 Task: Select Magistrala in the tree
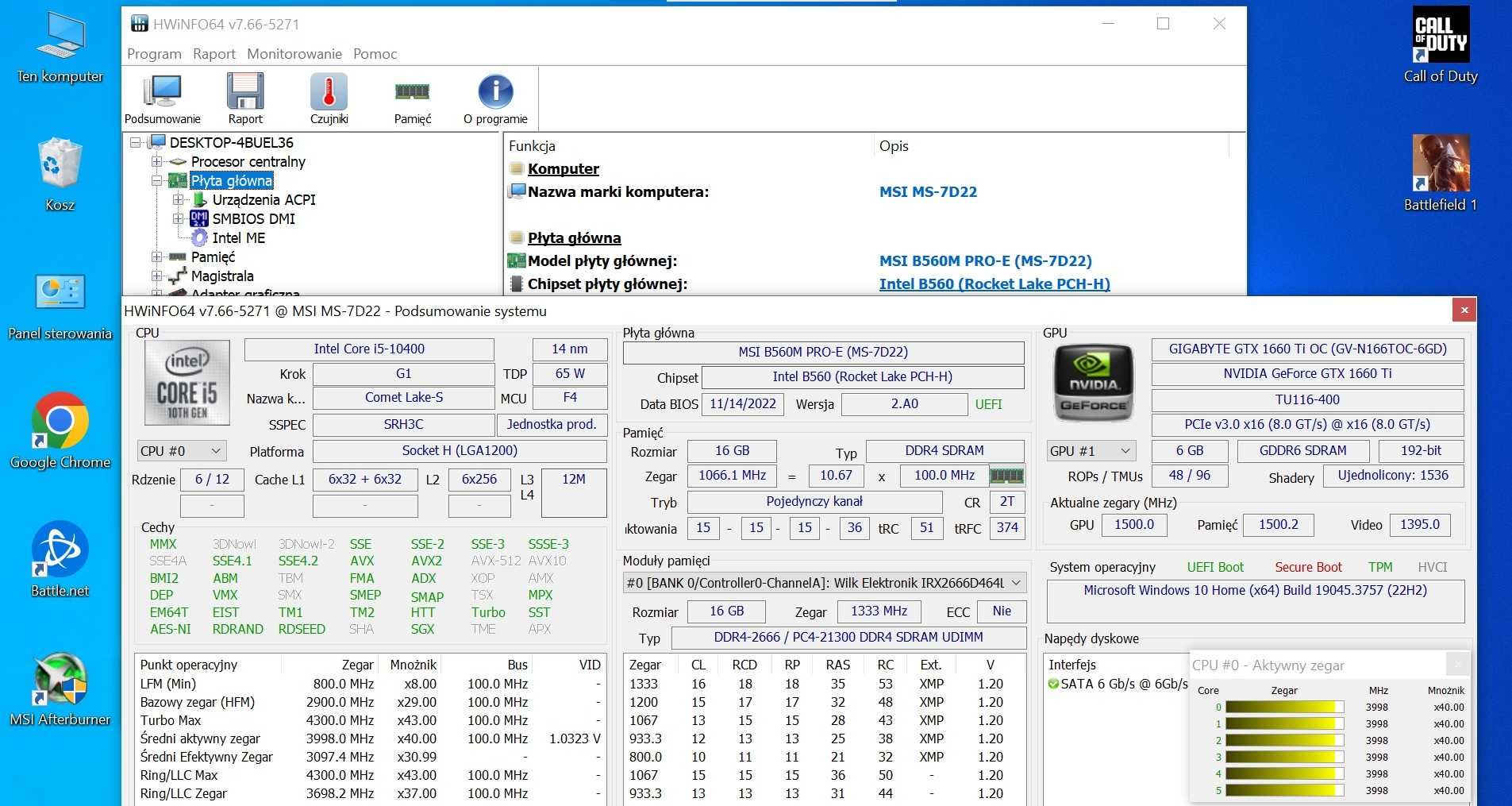(222, 276)
